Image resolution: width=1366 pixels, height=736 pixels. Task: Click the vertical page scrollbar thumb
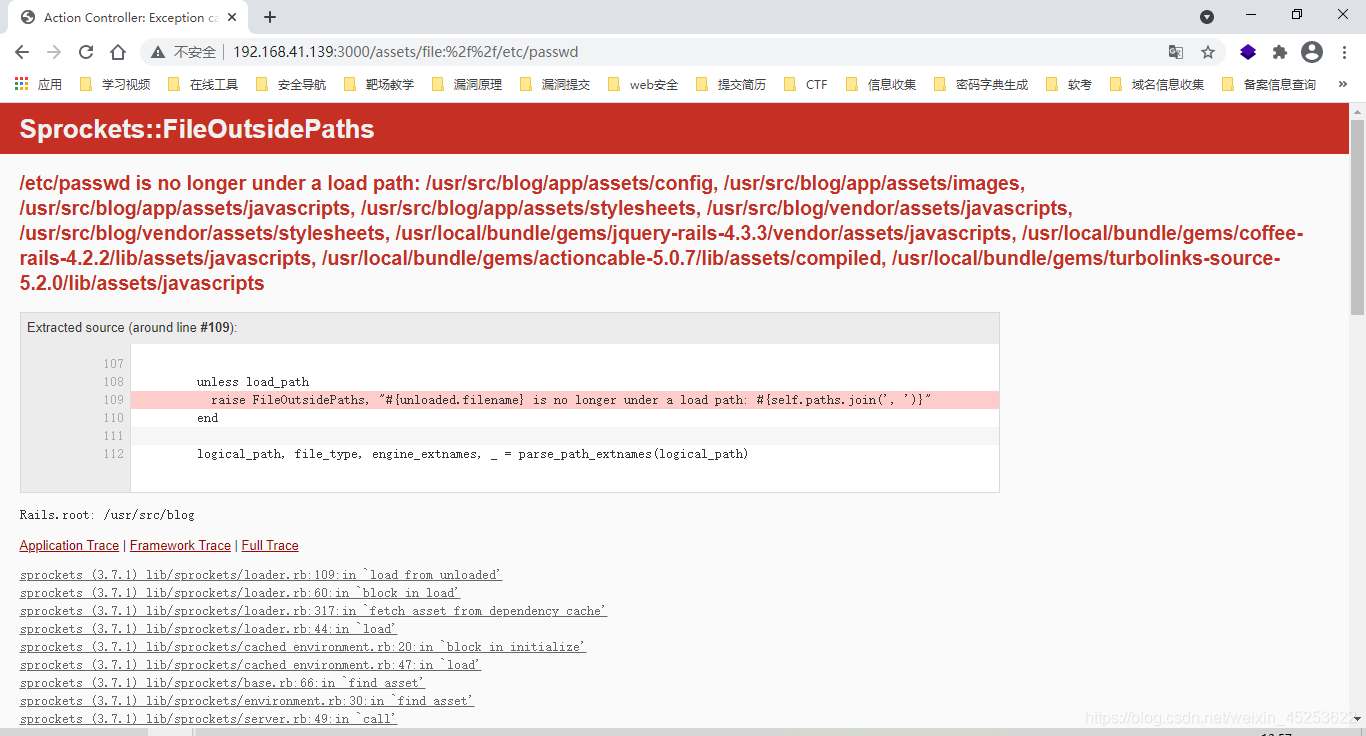1357,217
